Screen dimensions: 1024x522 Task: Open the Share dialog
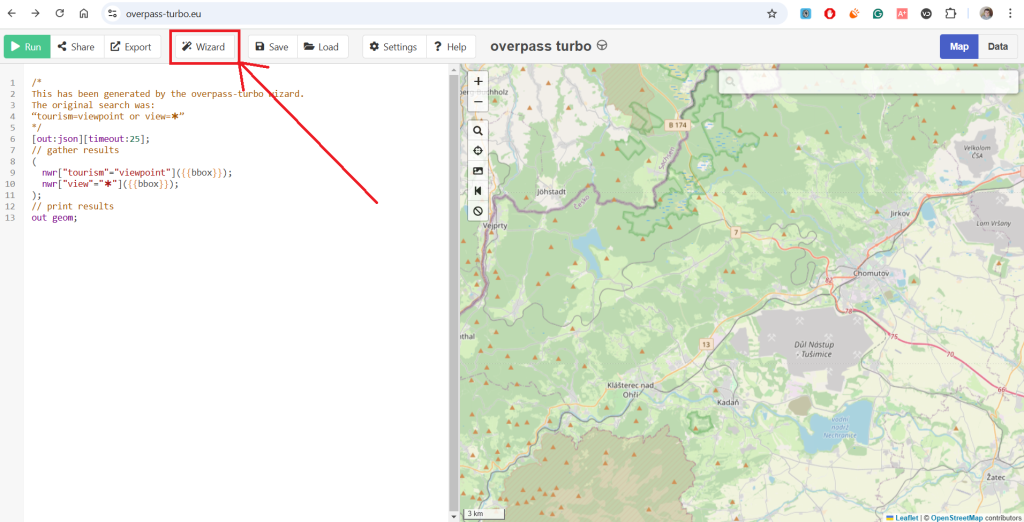click(x=77, y=47)
